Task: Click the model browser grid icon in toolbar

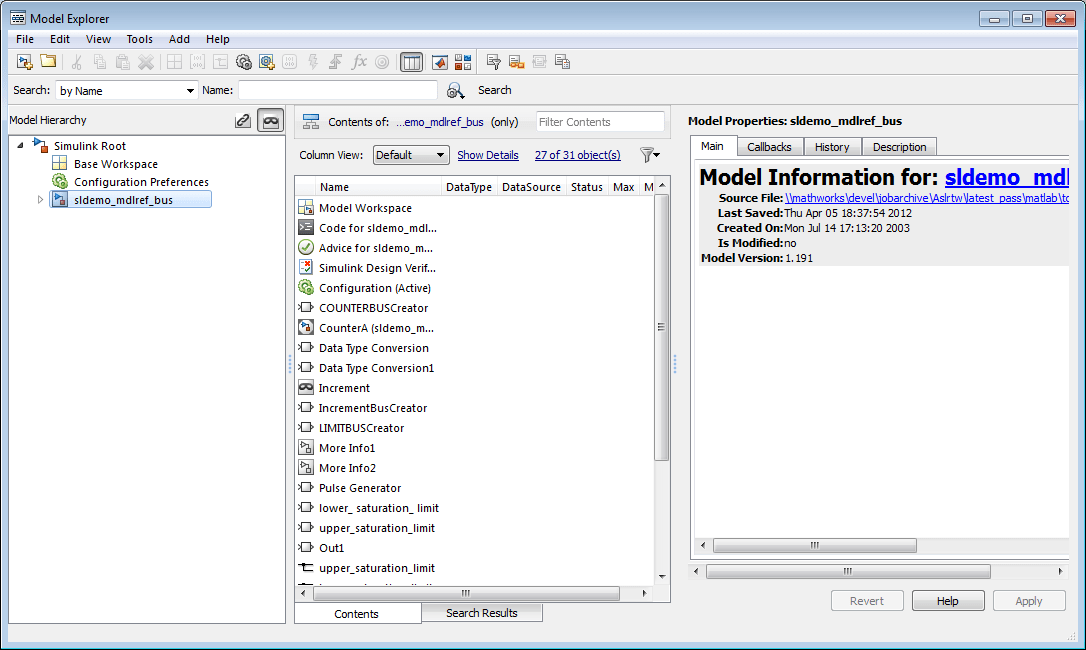Action: pos(463,62)
